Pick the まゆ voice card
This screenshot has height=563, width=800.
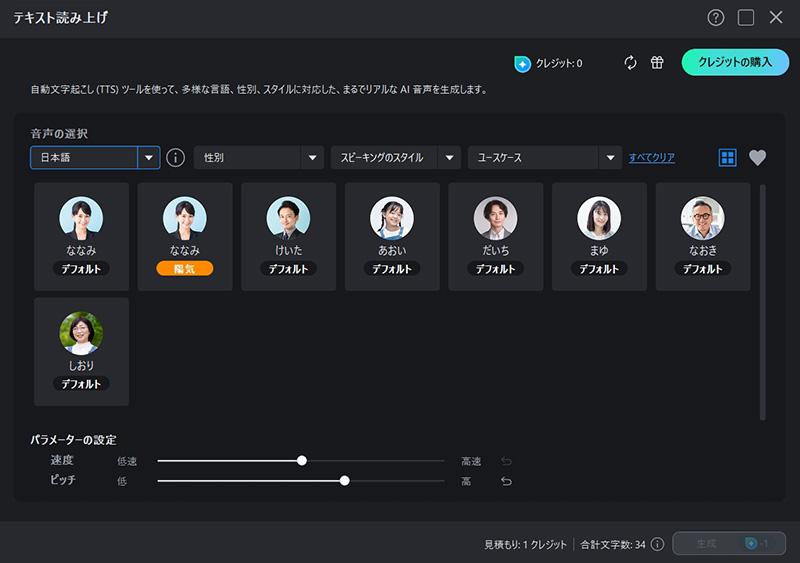pos(599,237)
